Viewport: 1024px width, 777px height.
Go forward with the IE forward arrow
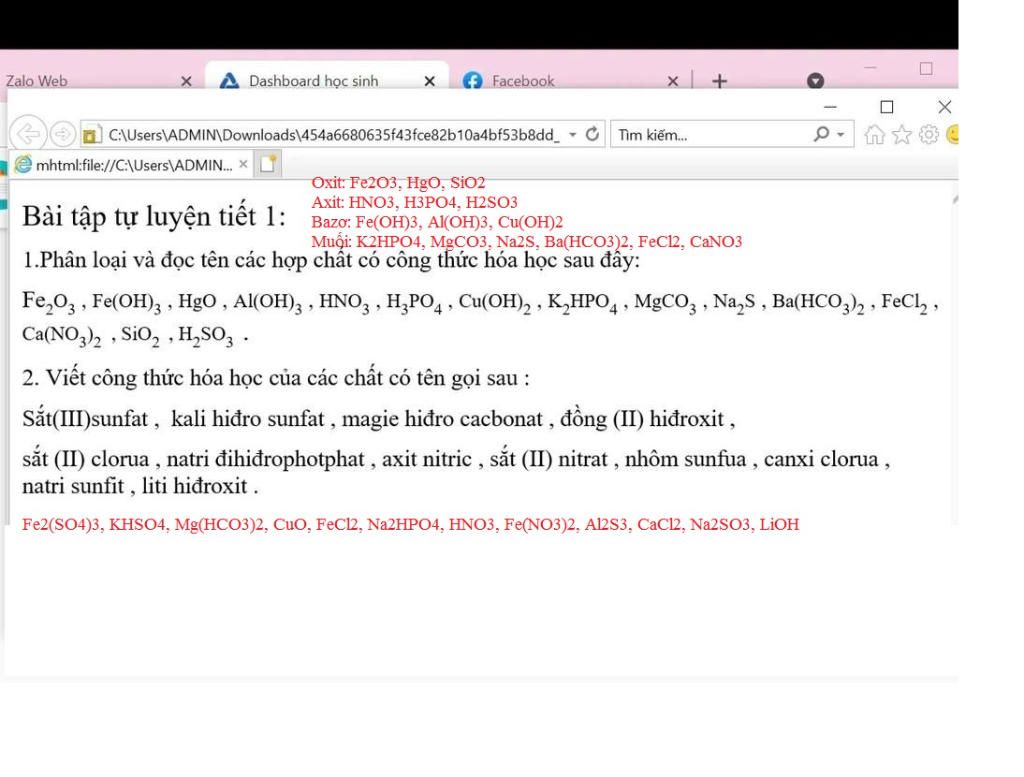[x=62, y=135]
